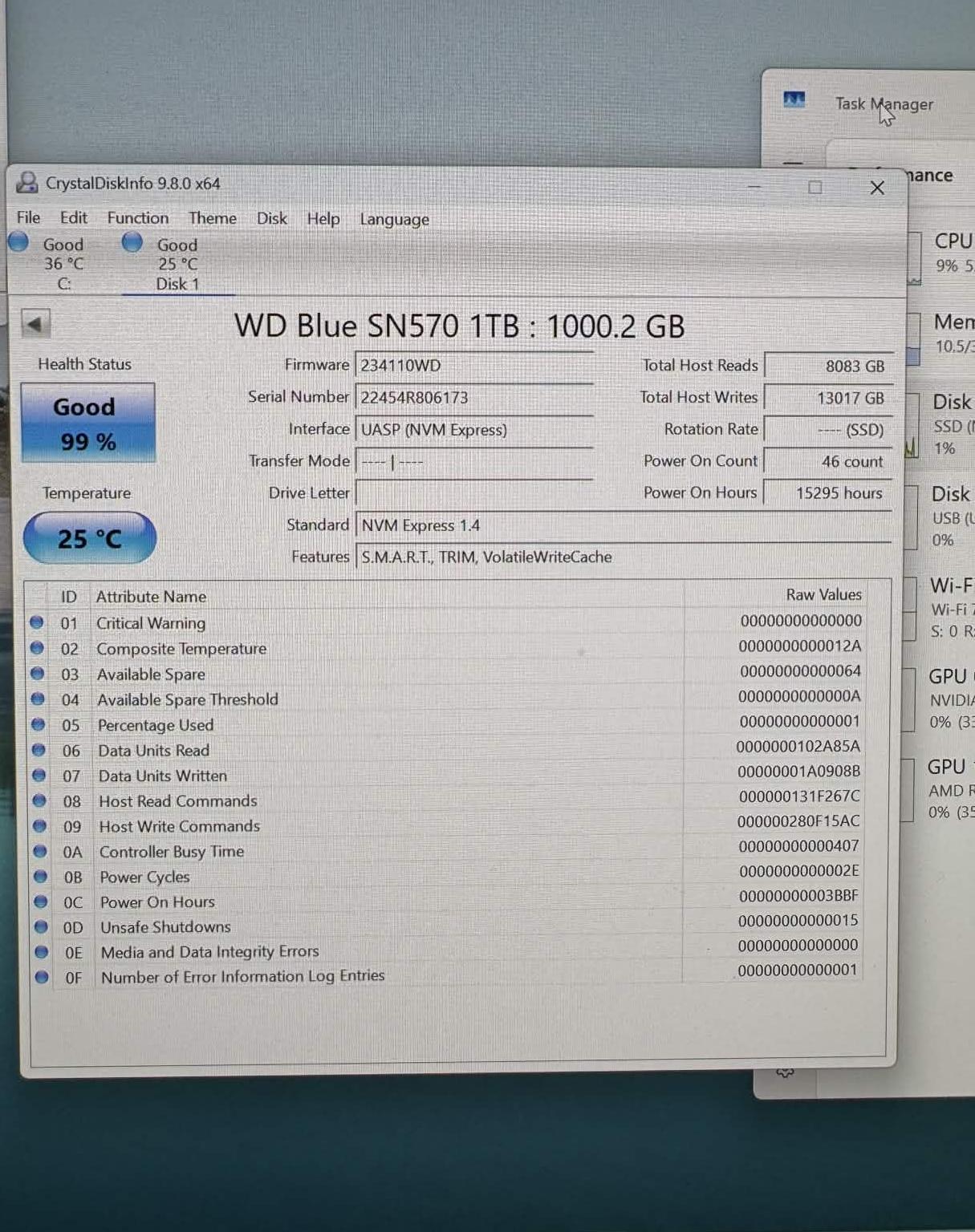Click the Power On Hours value 15295 hours
This screenshot has width=975, height=1232.
click(x=828, y=492)
